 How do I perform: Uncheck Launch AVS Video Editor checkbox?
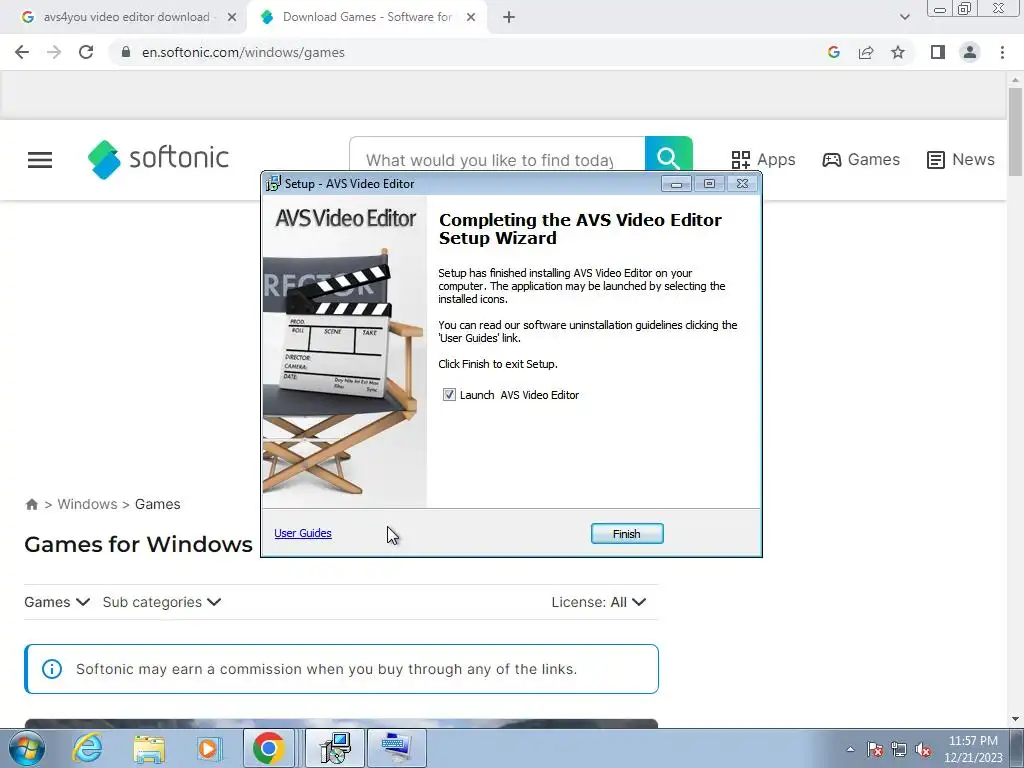(x=449, y=394)
